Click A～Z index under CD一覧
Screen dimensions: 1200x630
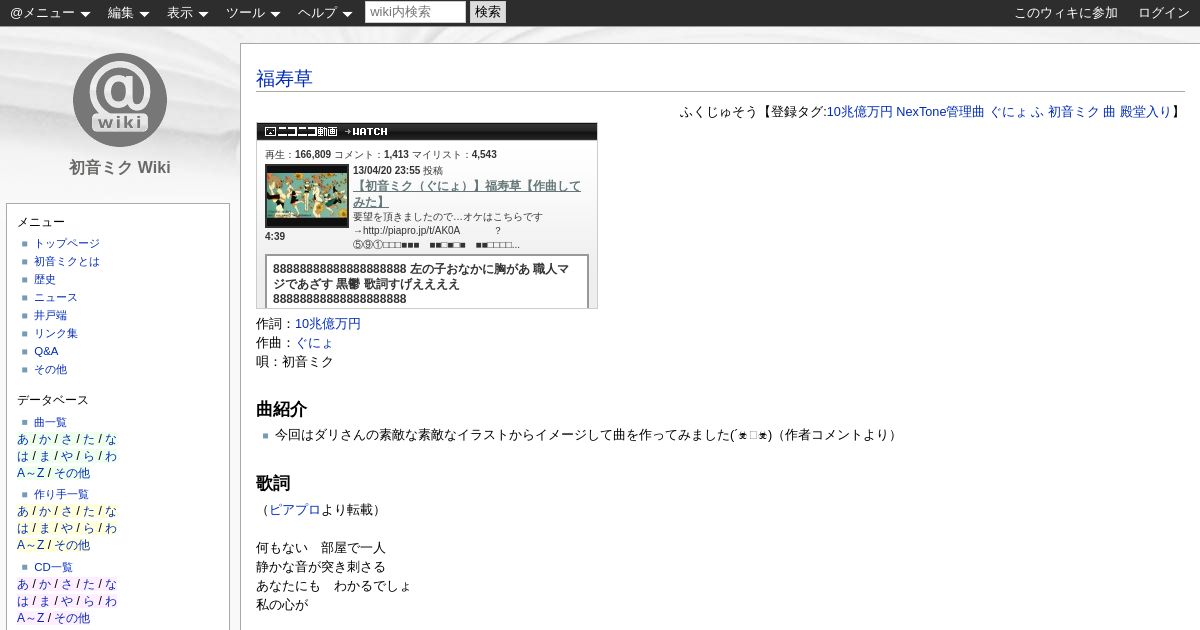click(x=31, y=618)
